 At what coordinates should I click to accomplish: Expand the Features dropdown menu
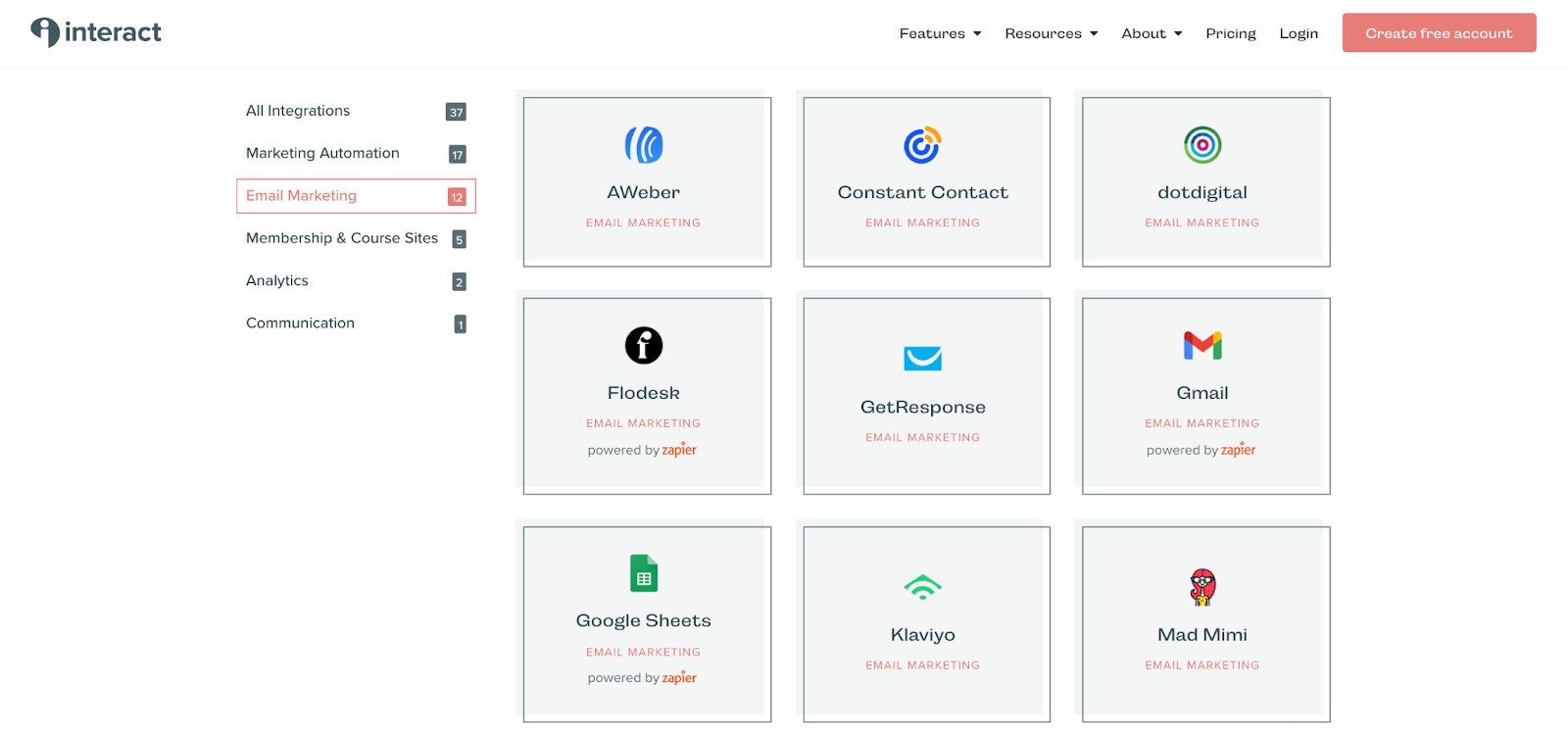point(940,33)
